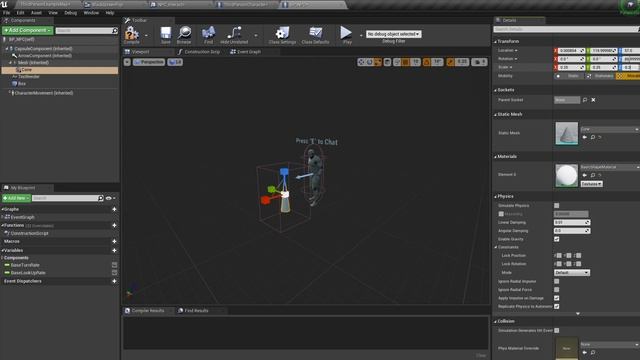640x360 pixels.
Task: Compile the blueprint with Compile icon
Action: [131, 34]
